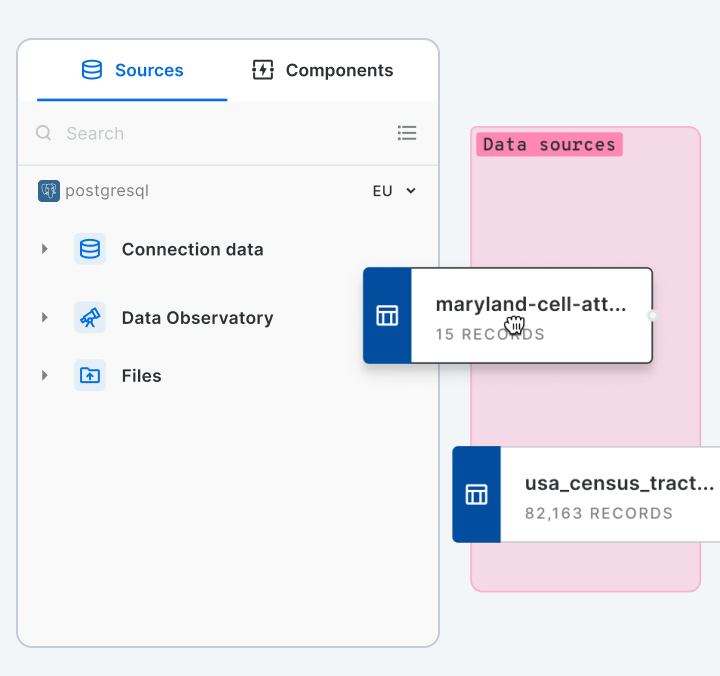Screen dimensions: 720x676
Task: Click the Files upload folder icon
Action: click(x=90, y=376)
